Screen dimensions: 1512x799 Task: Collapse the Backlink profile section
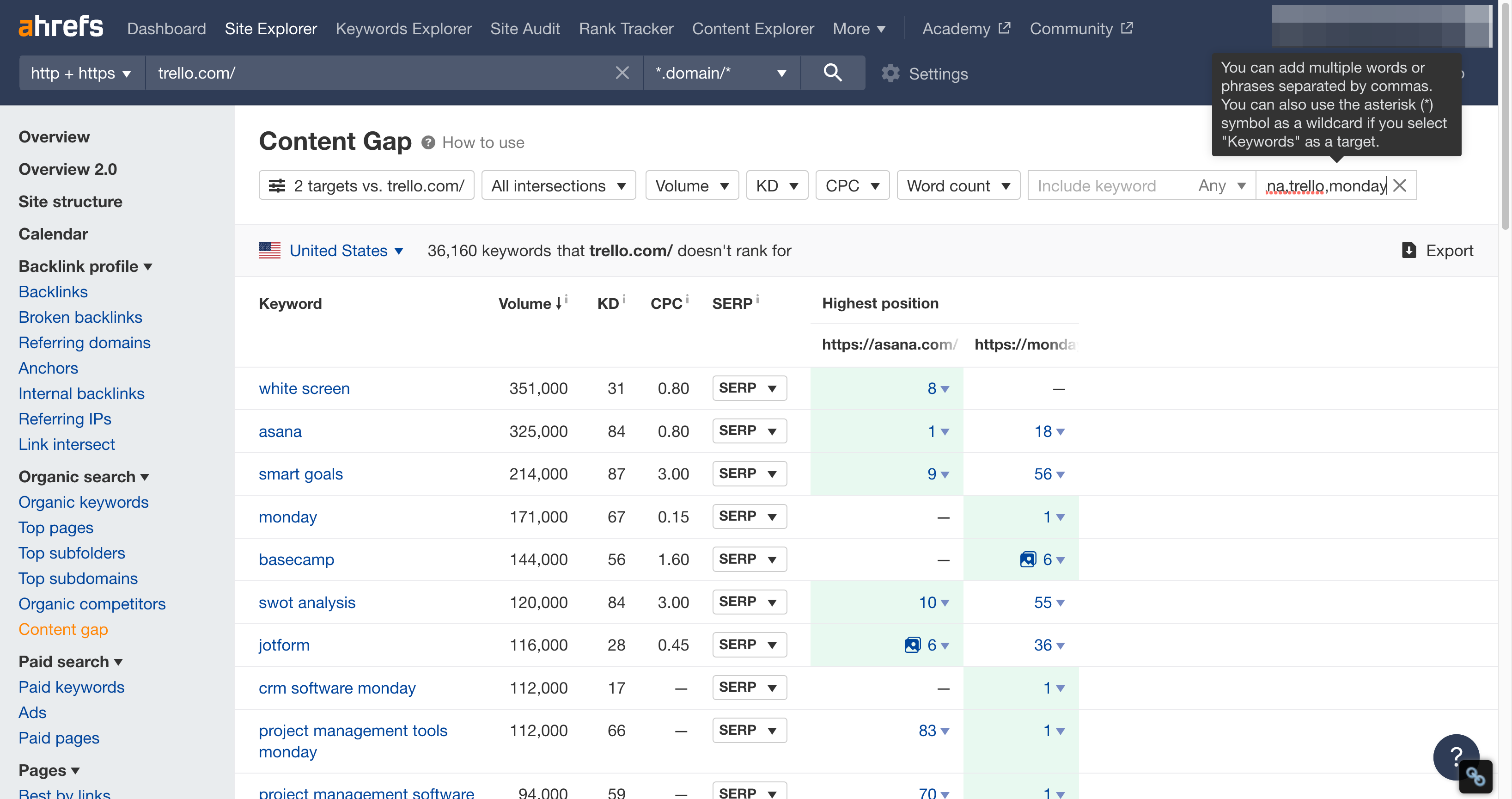tap(85, 266)
